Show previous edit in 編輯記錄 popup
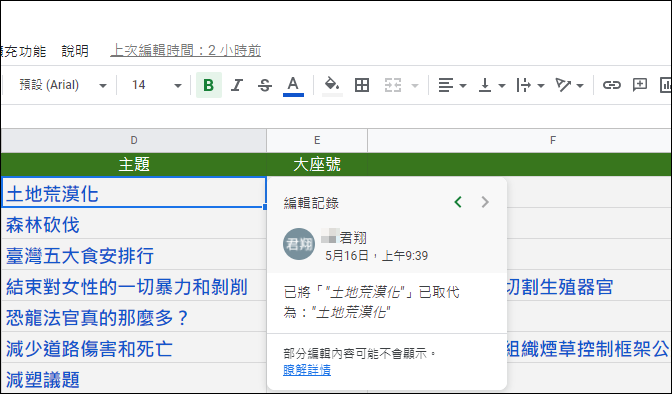Viewport: 672px width, 394px height. click(458, 202)
